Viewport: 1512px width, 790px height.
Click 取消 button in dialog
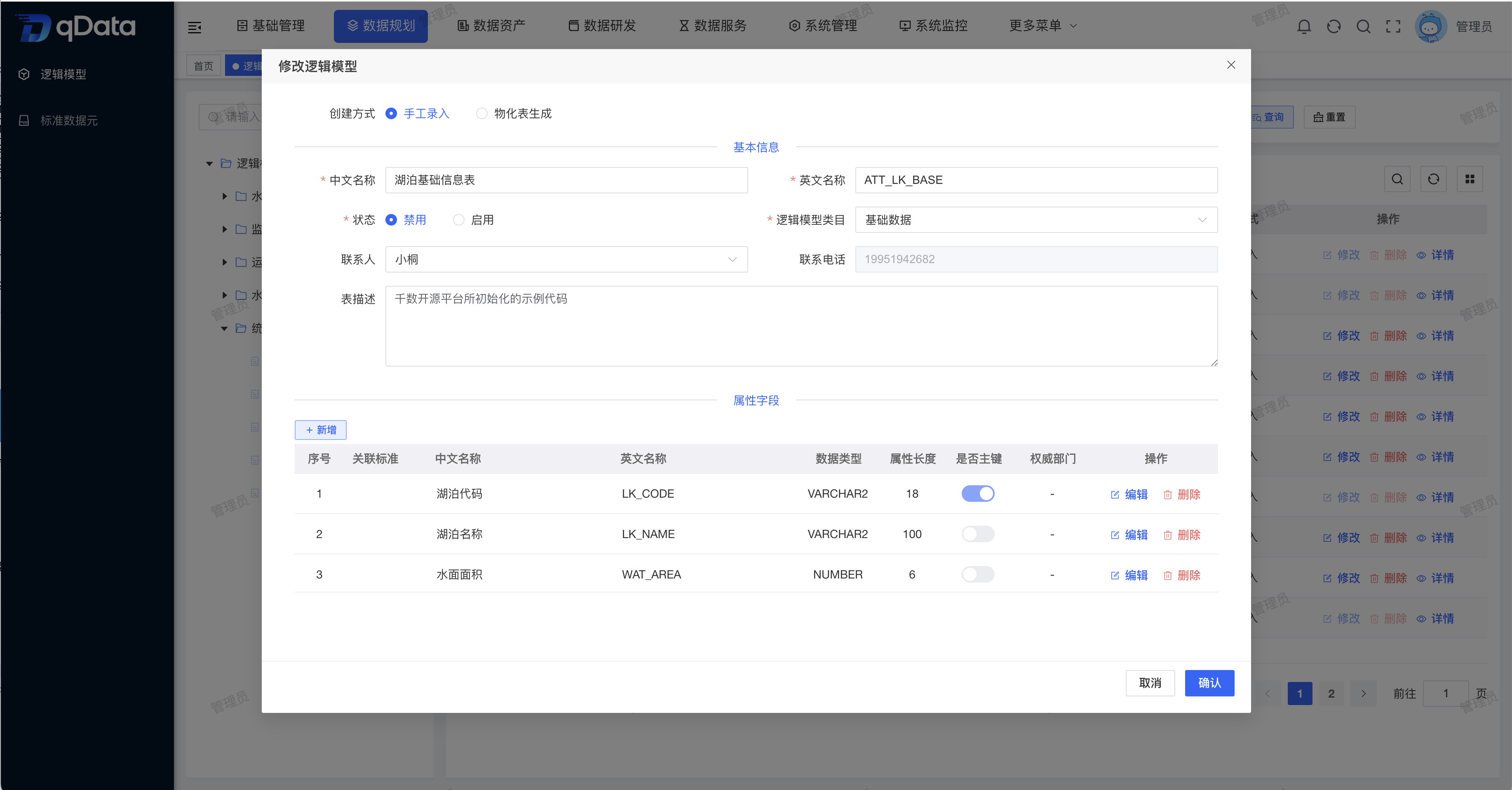click(x=1150, y=683)
